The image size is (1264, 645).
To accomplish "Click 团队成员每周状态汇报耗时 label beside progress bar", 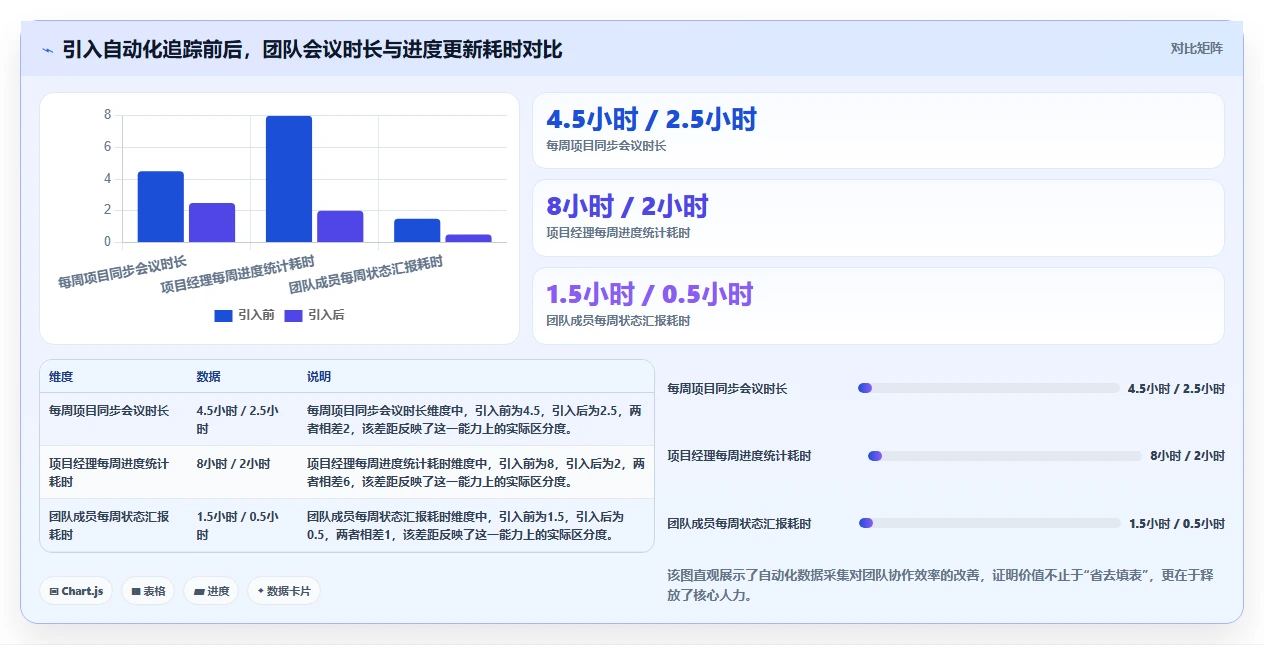I will [739, 524].
